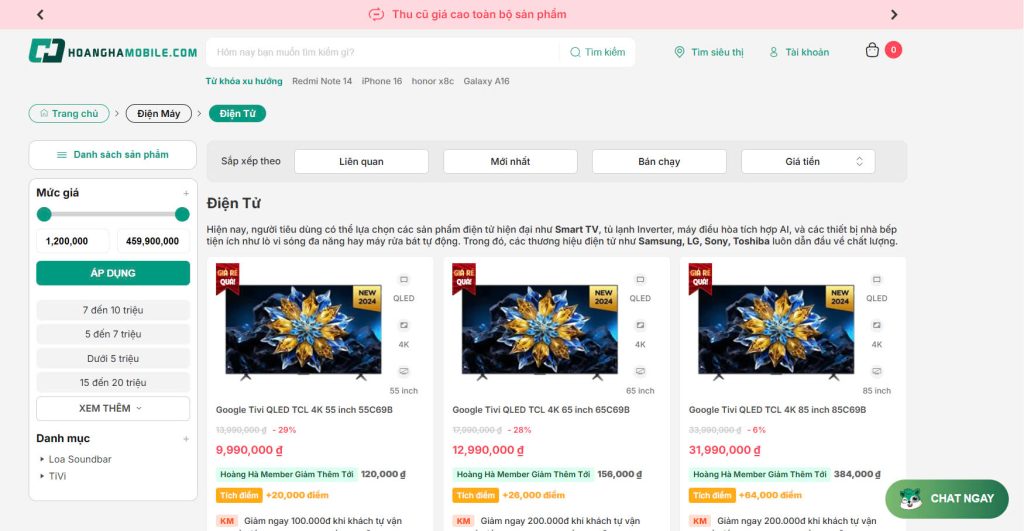Go to Trang chủ breadcrumb

(69, 114)
